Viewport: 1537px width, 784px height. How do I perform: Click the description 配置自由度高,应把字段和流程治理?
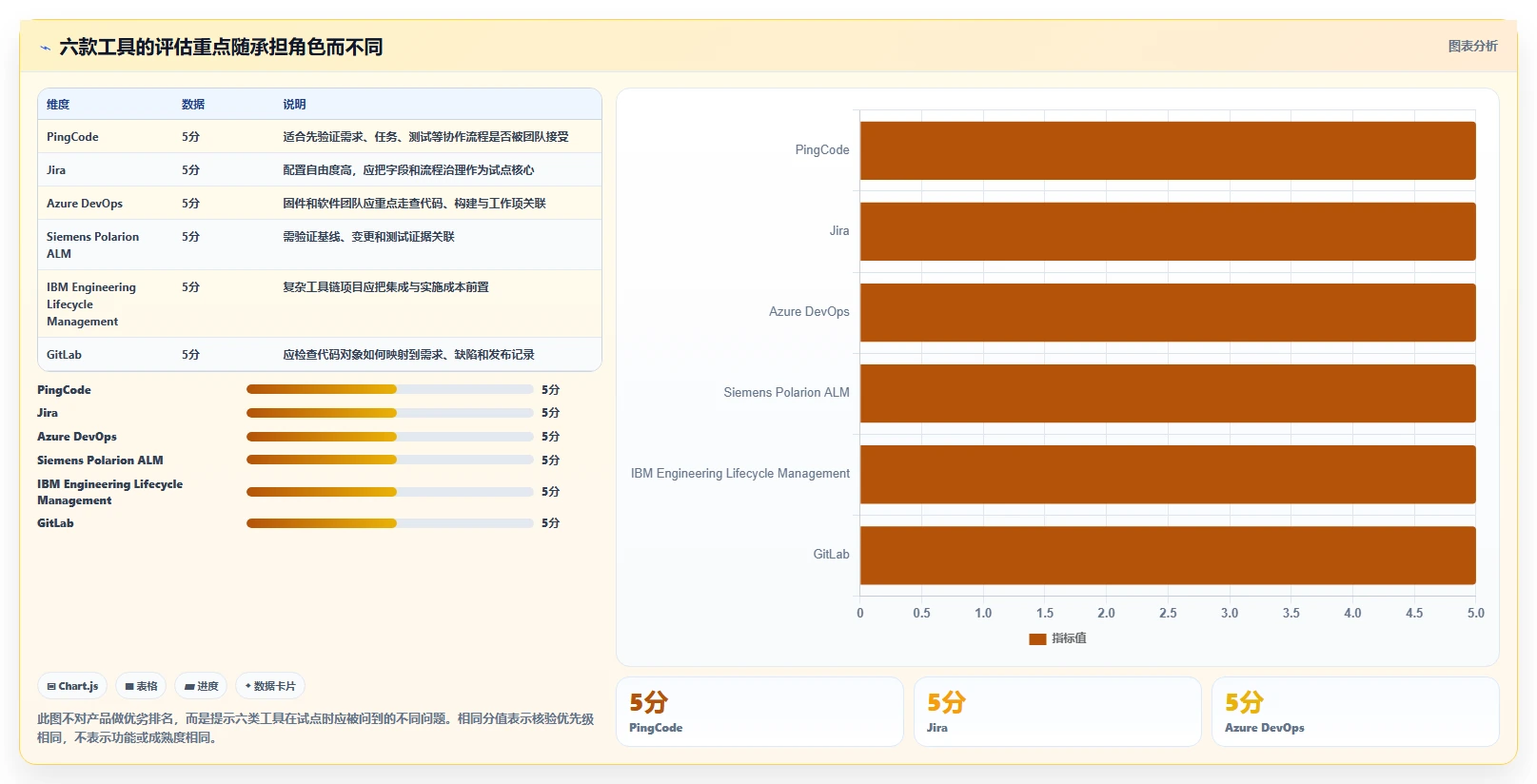click(408, 170)
